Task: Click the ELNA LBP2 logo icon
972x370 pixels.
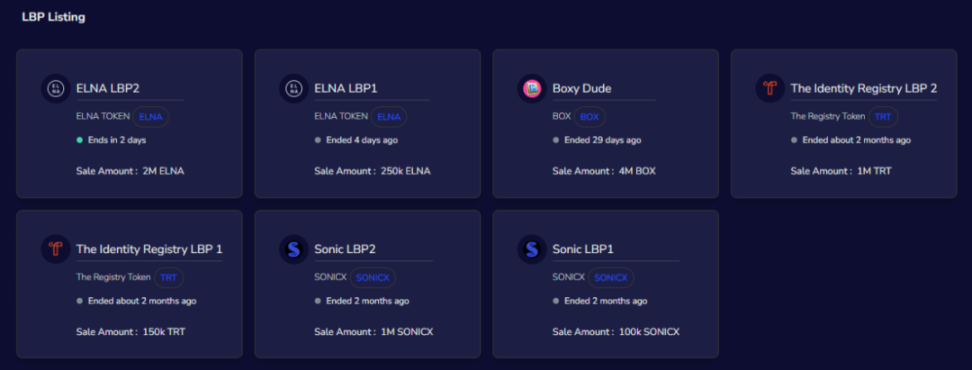Action: click(x=56, y=89)
